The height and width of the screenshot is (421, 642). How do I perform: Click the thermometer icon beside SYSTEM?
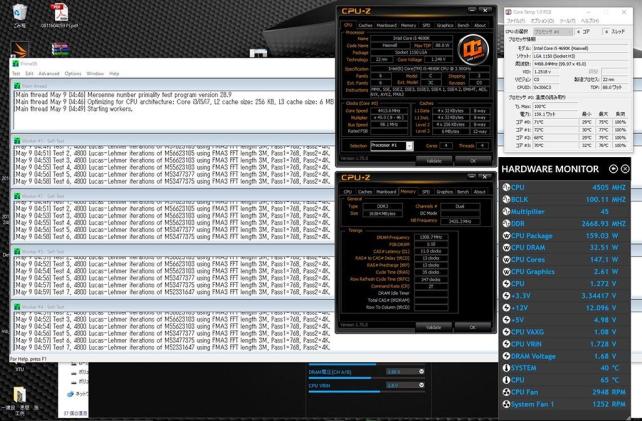(x=506, y=368)
